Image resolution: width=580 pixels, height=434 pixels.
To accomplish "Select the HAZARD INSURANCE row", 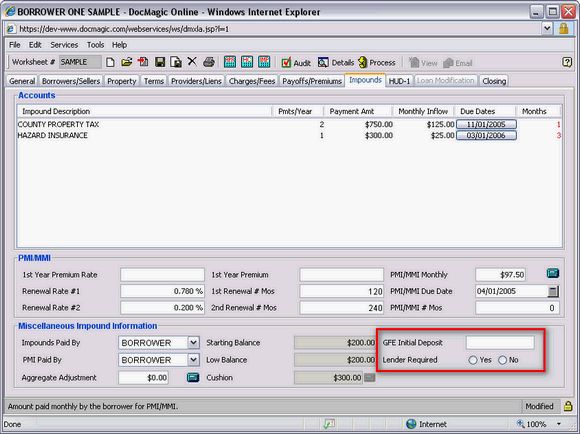I will 289,135.
